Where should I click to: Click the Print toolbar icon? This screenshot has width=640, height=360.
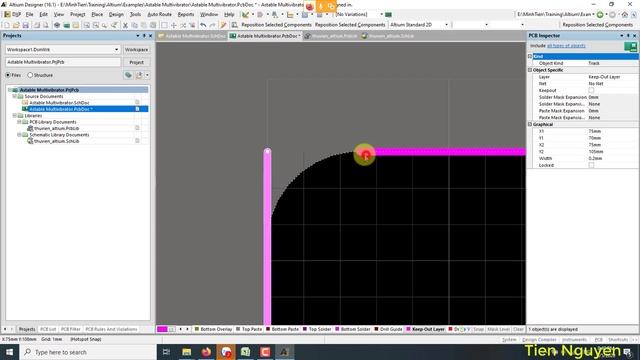coord(36,25)
